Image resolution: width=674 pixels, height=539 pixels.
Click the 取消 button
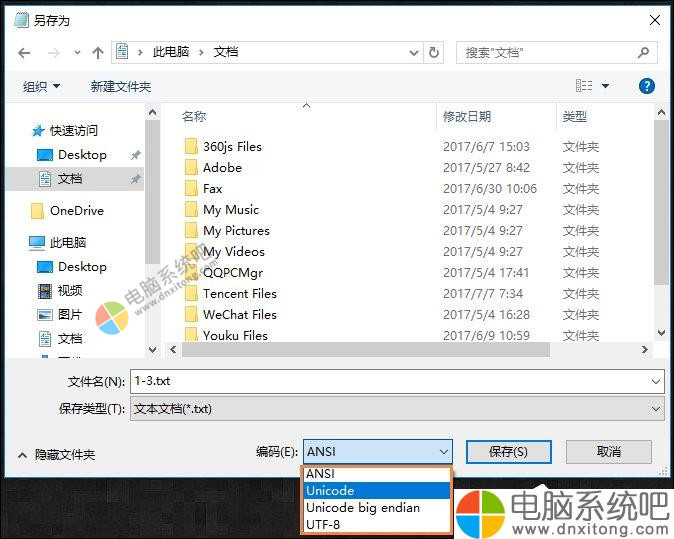tap(609, 452)
